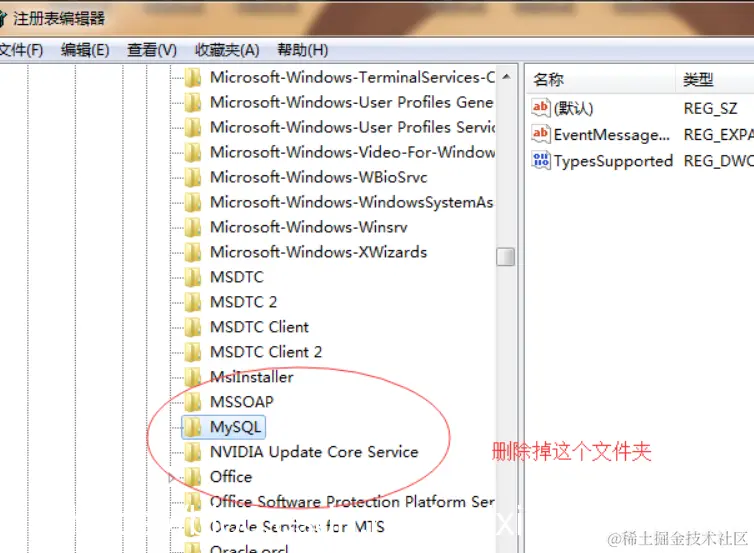Sort values by the 类型 column header
754x553 pixels.
tap(715, 79)
